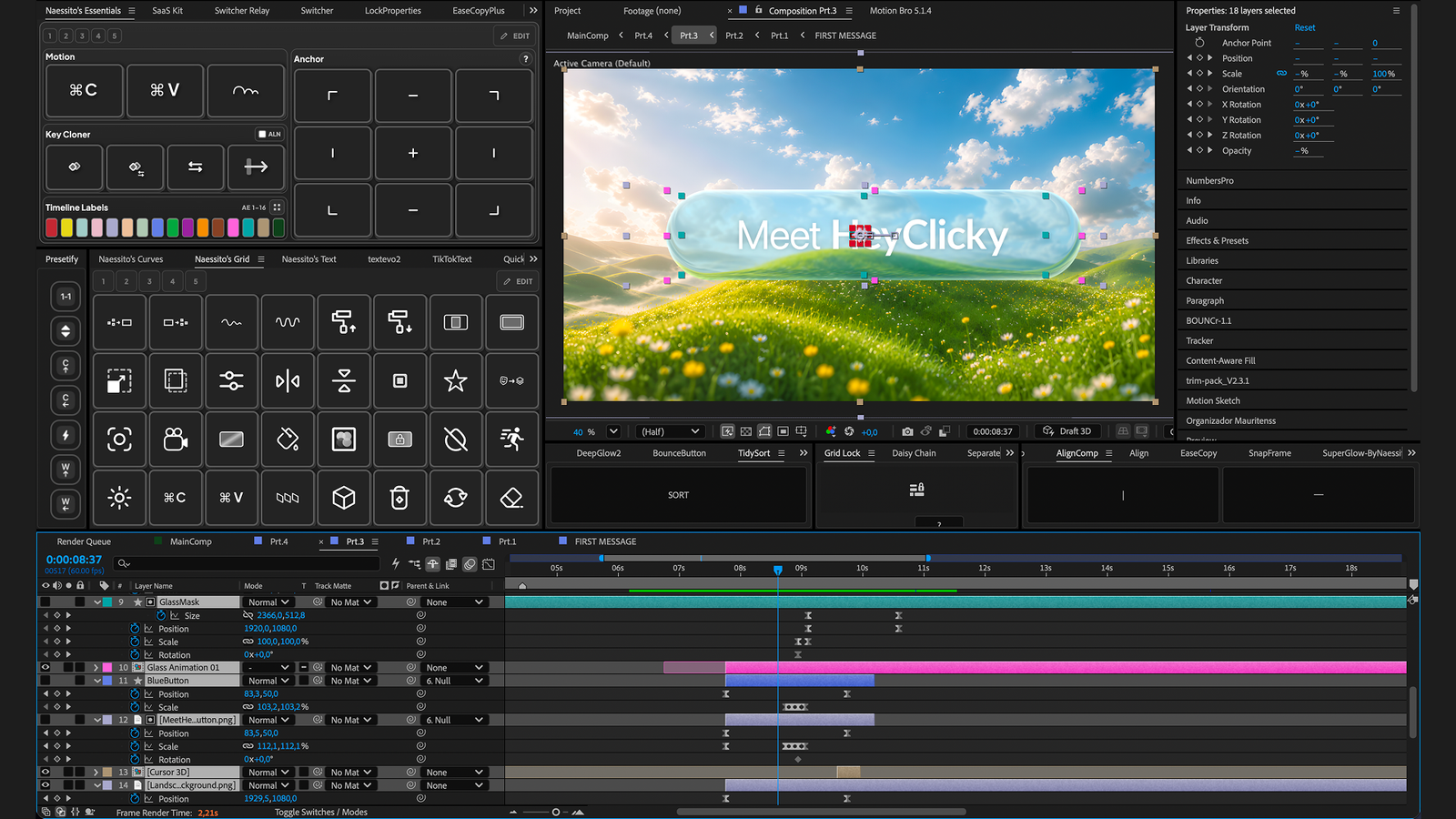The width and height of the screenshot is (1456, 819).
Task: Click the eraser icon in Naessito's Grid
Action: pyautogui.click(x=512, y=498)
